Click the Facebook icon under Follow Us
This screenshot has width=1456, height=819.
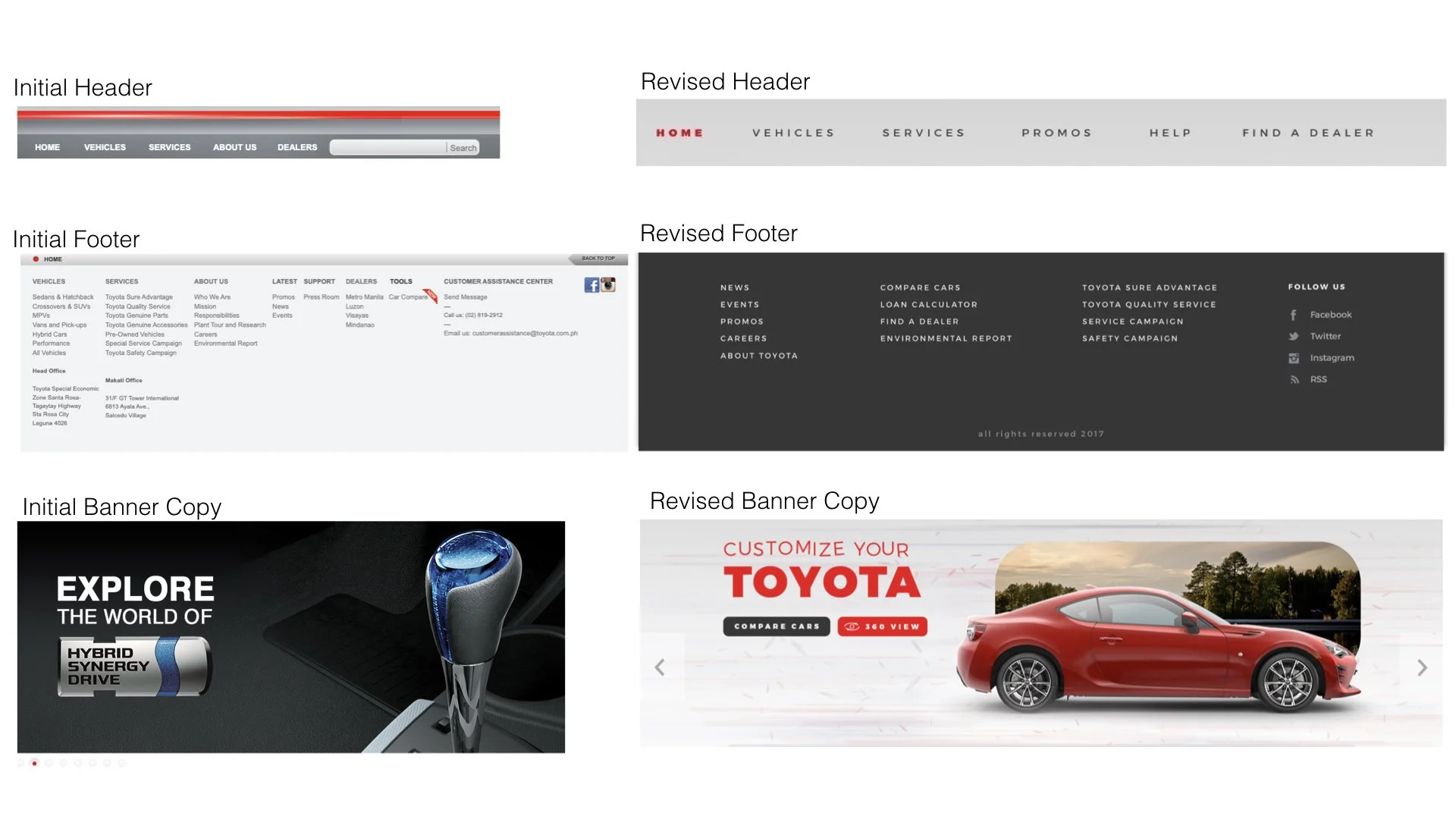[1294, 315]
